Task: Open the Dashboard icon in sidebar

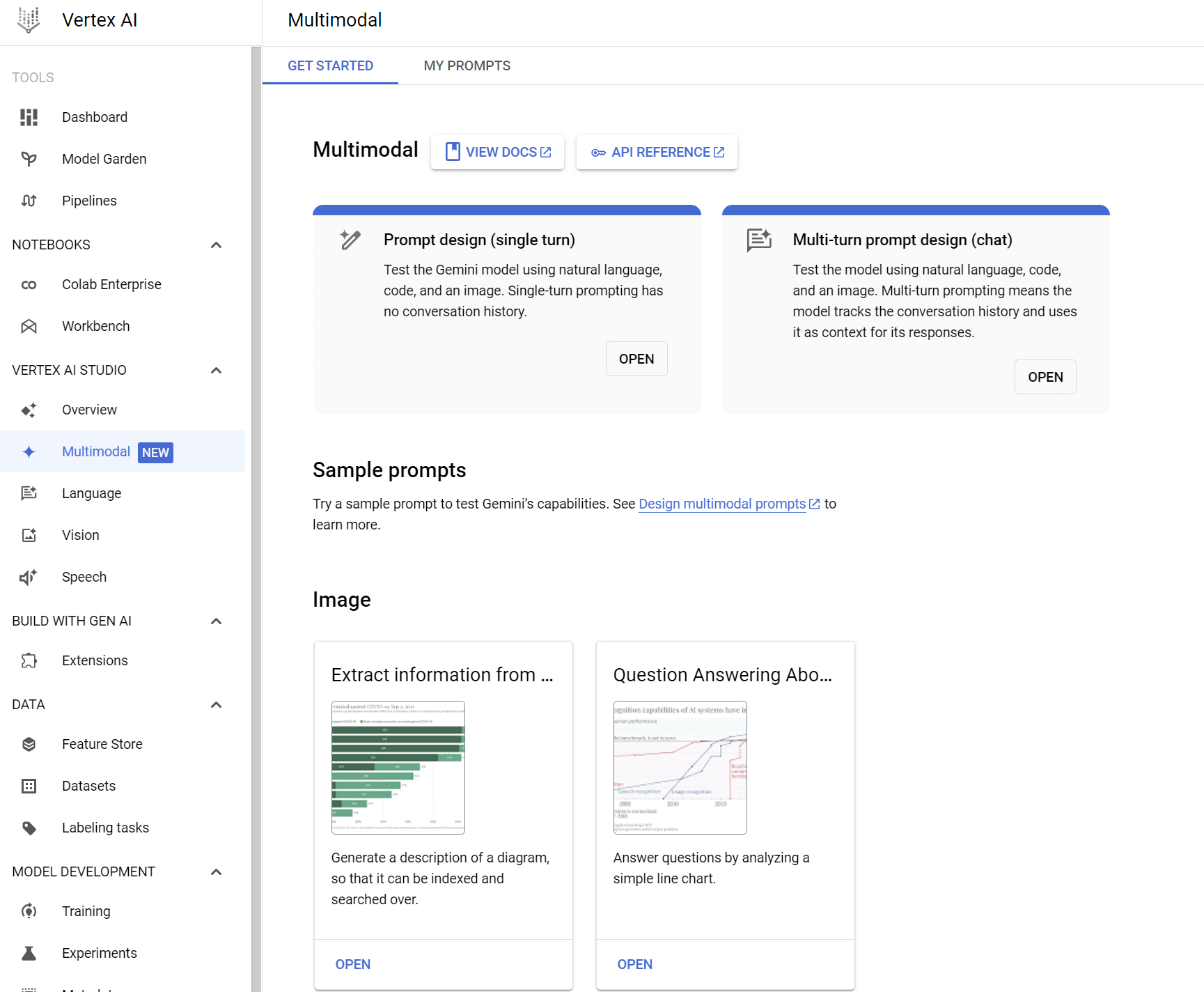Action: pyautogui.click(x=29, y=117)
